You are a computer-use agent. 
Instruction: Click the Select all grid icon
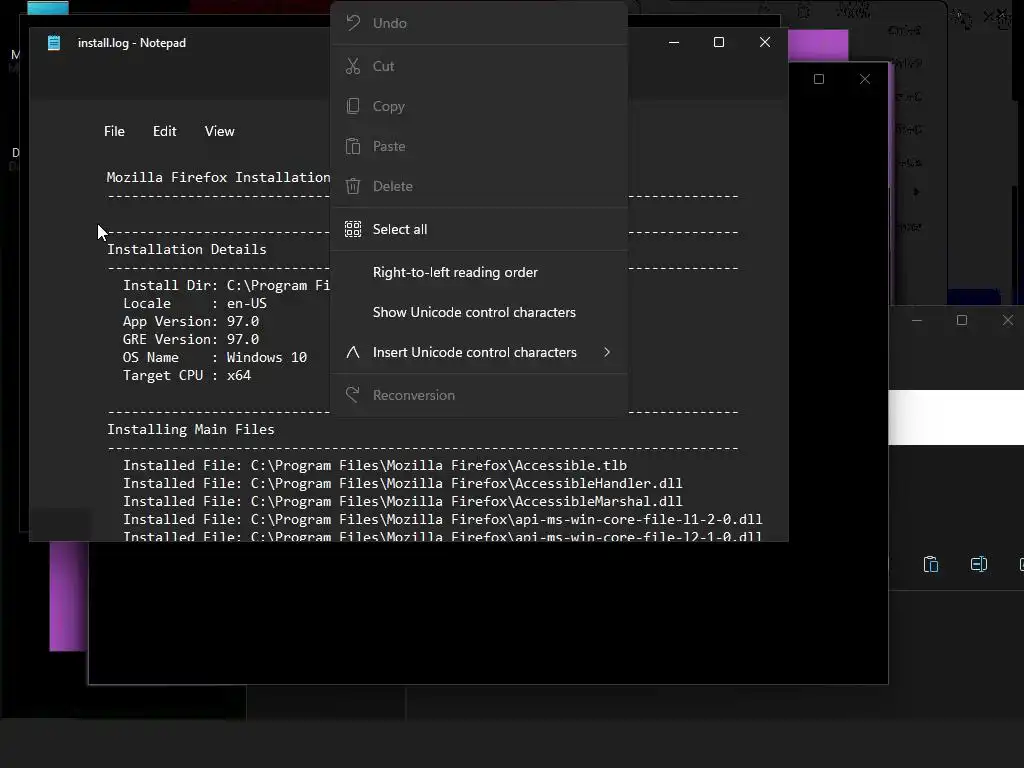point(353,229)
